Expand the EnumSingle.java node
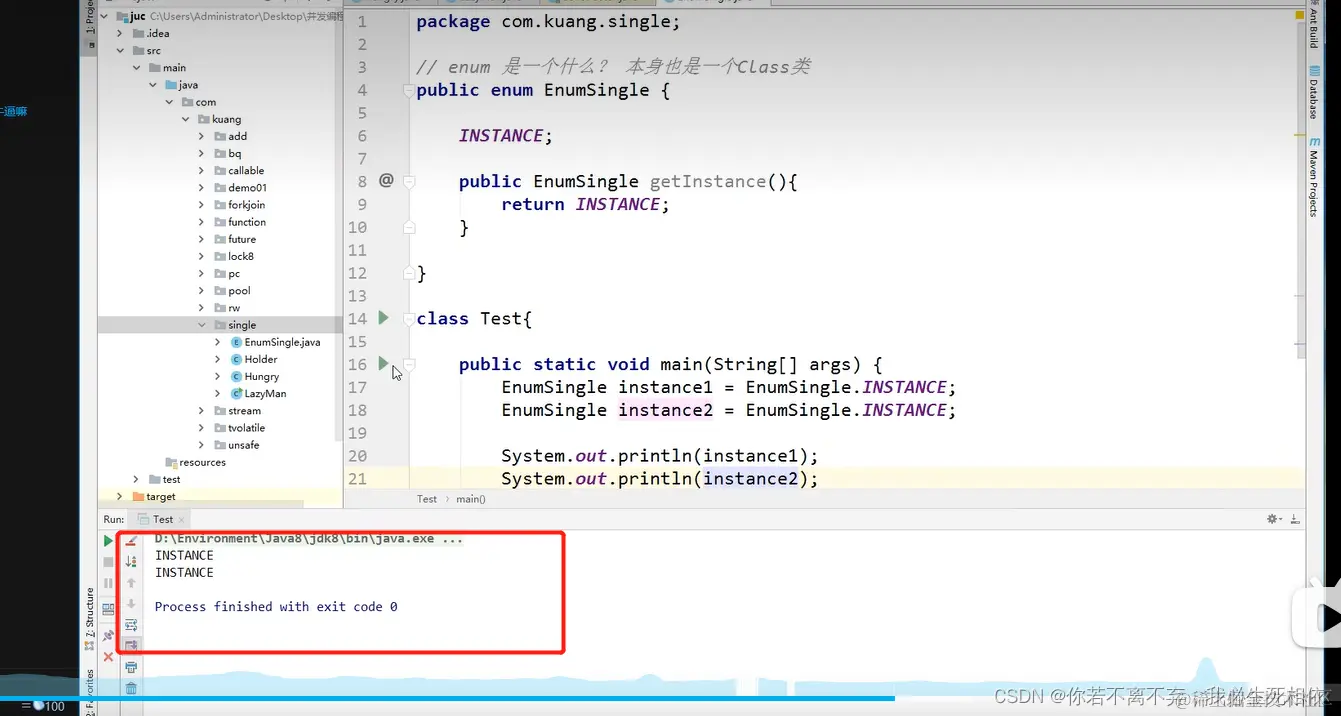The height and width of the screenshot is (716, 1341). pos(218,342)
